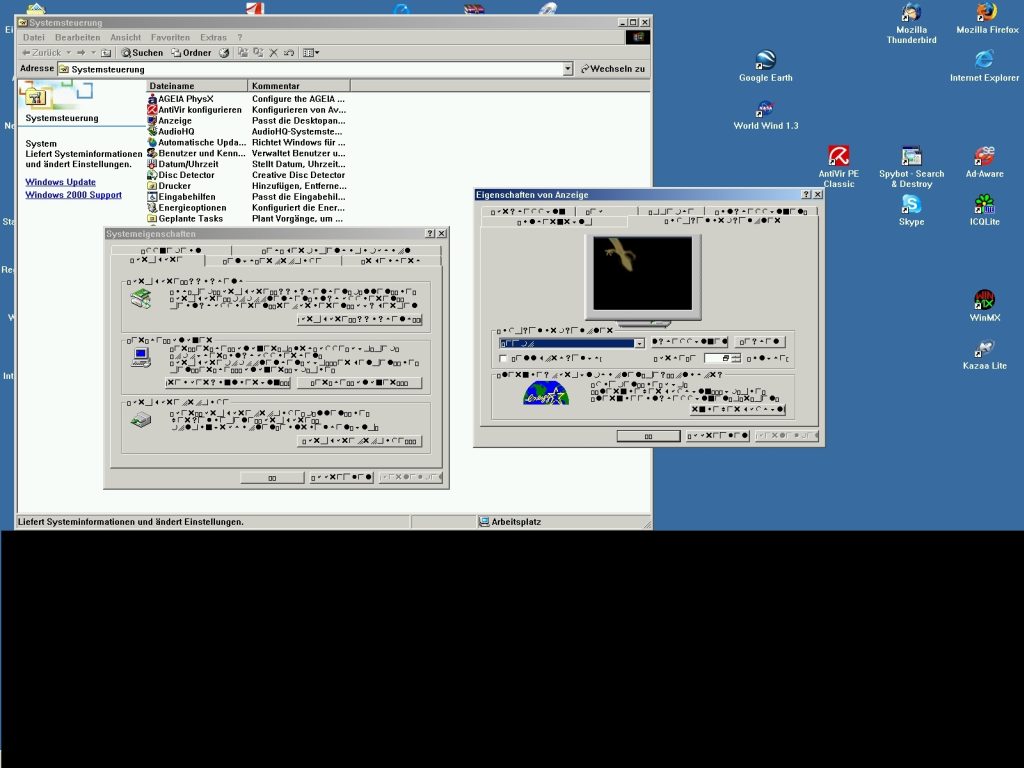Launch World Wind 1.3 shortcut
The width and height of the screenshot is (1024, 768).
click(765, 114)
